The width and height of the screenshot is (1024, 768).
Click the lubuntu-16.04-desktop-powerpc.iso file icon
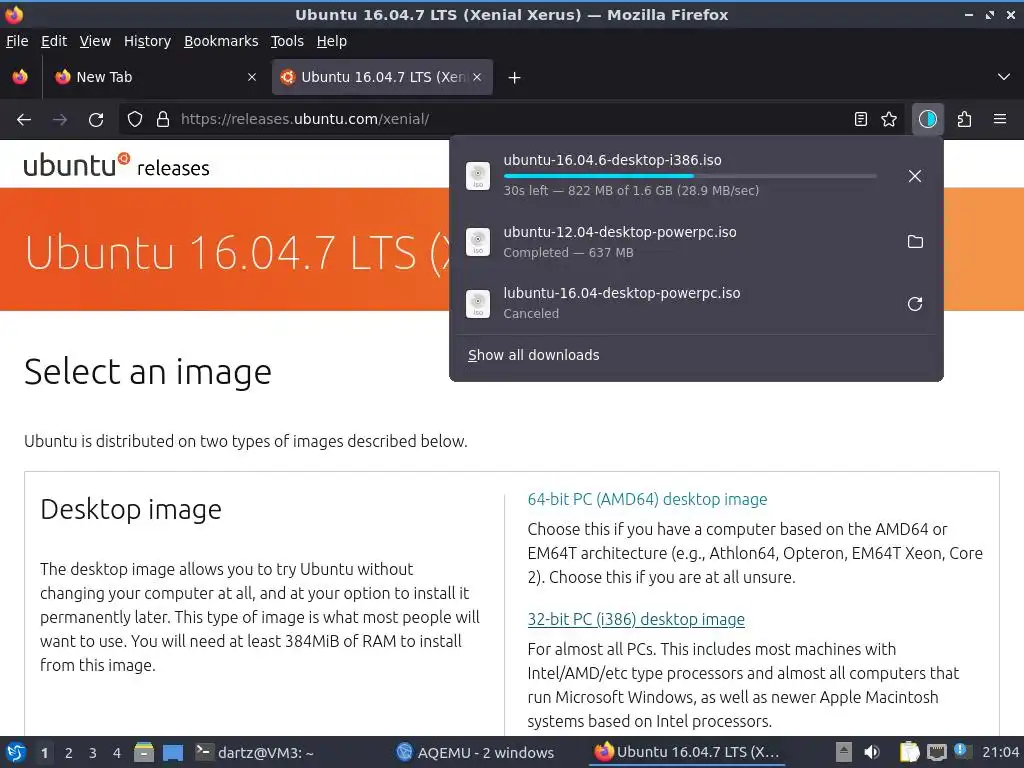(478, 304)
